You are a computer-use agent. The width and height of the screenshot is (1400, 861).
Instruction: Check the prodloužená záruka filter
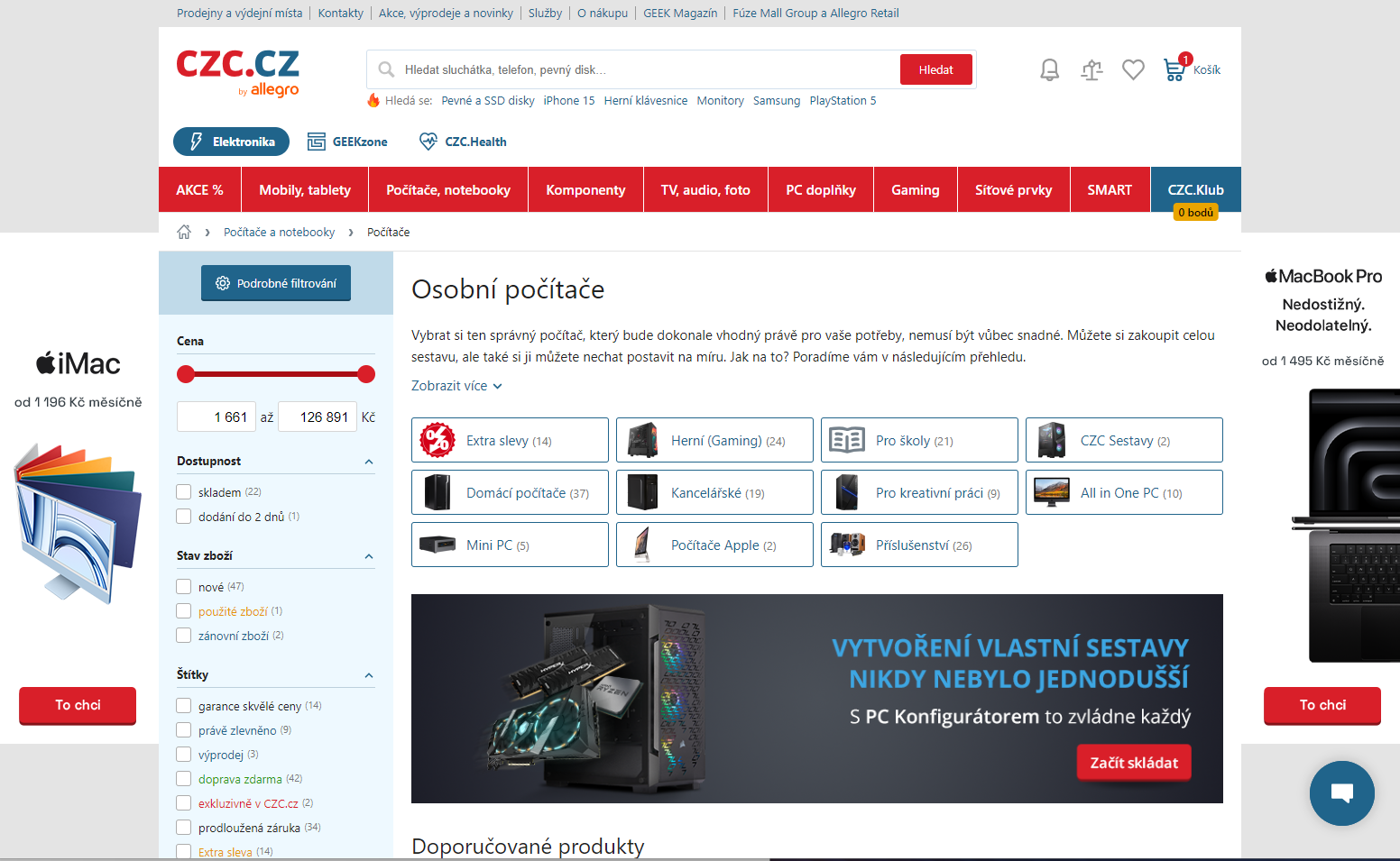(x=184, y=828)
